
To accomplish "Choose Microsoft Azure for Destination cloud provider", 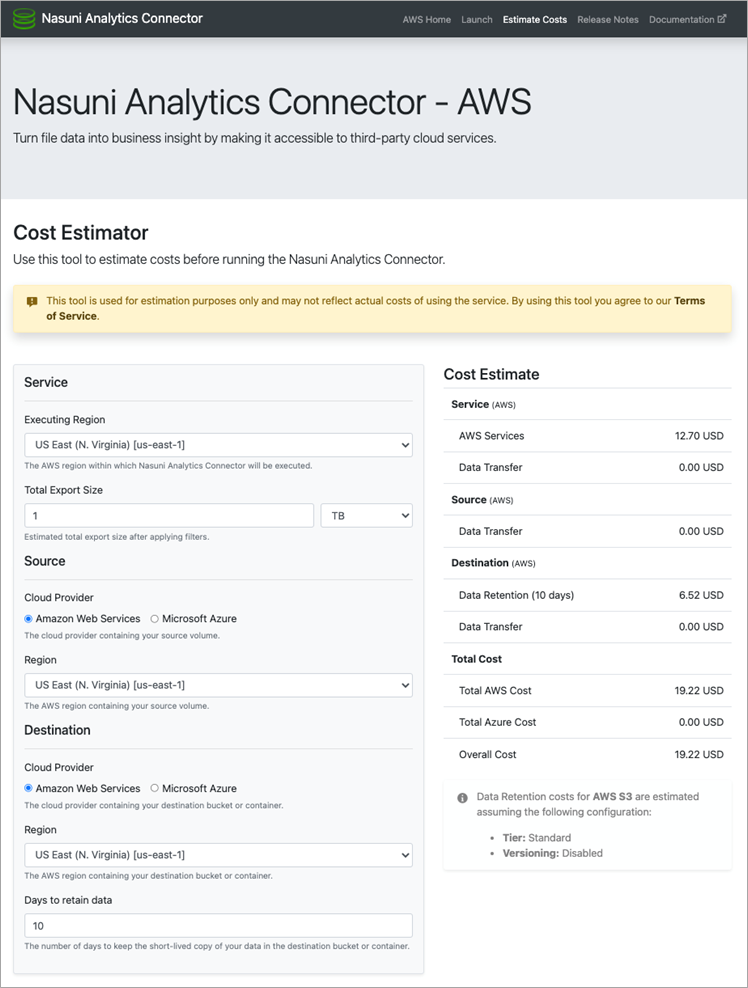I will pos(154,788).
